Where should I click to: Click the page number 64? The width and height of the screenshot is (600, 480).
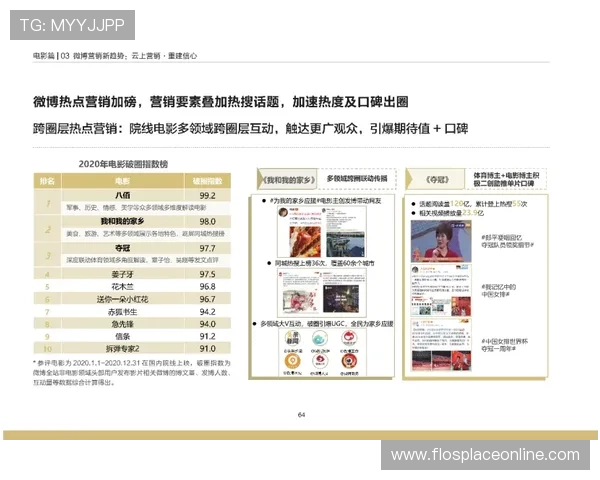pos(301,415)
